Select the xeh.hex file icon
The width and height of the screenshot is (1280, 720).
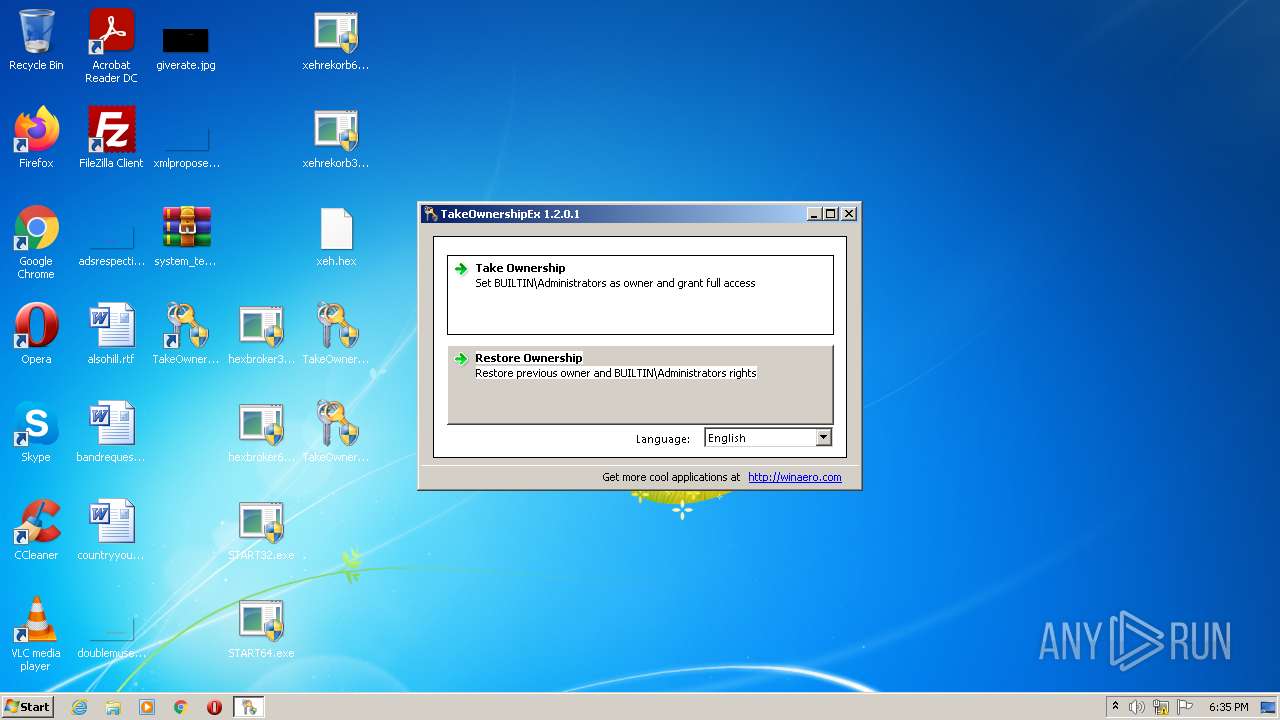pyautogui.click(x=336, y=236)
